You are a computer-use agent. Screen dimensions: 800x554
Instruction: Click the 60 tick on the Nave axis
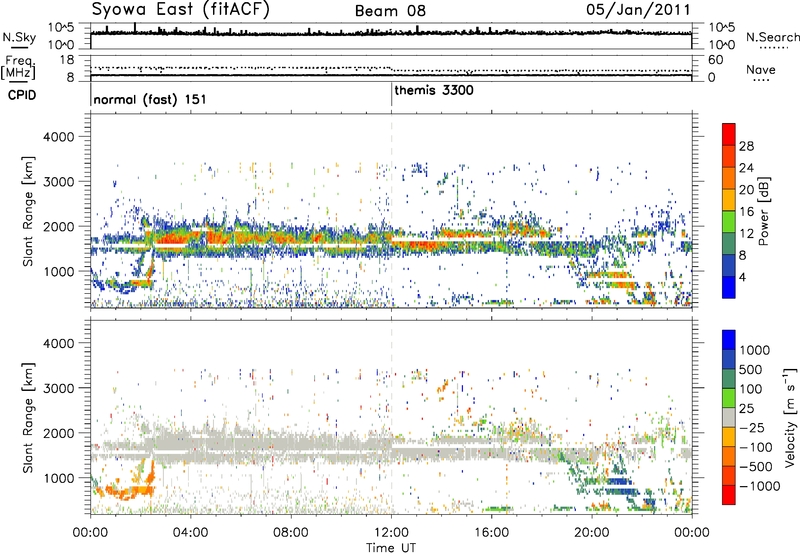(715, 60)
